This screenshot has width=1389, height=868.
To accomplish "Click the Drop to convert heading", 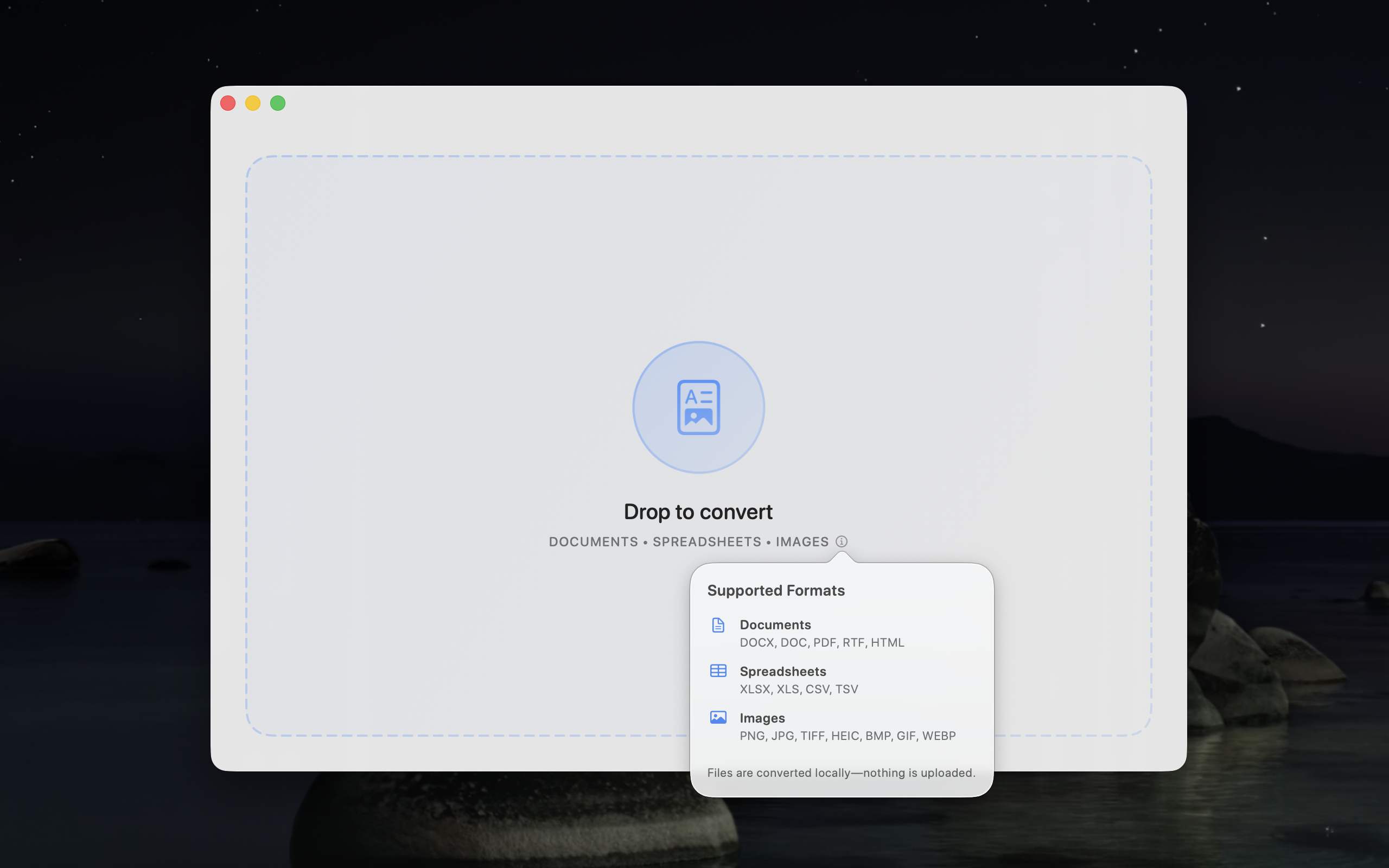I will click(x=698, y=512).
